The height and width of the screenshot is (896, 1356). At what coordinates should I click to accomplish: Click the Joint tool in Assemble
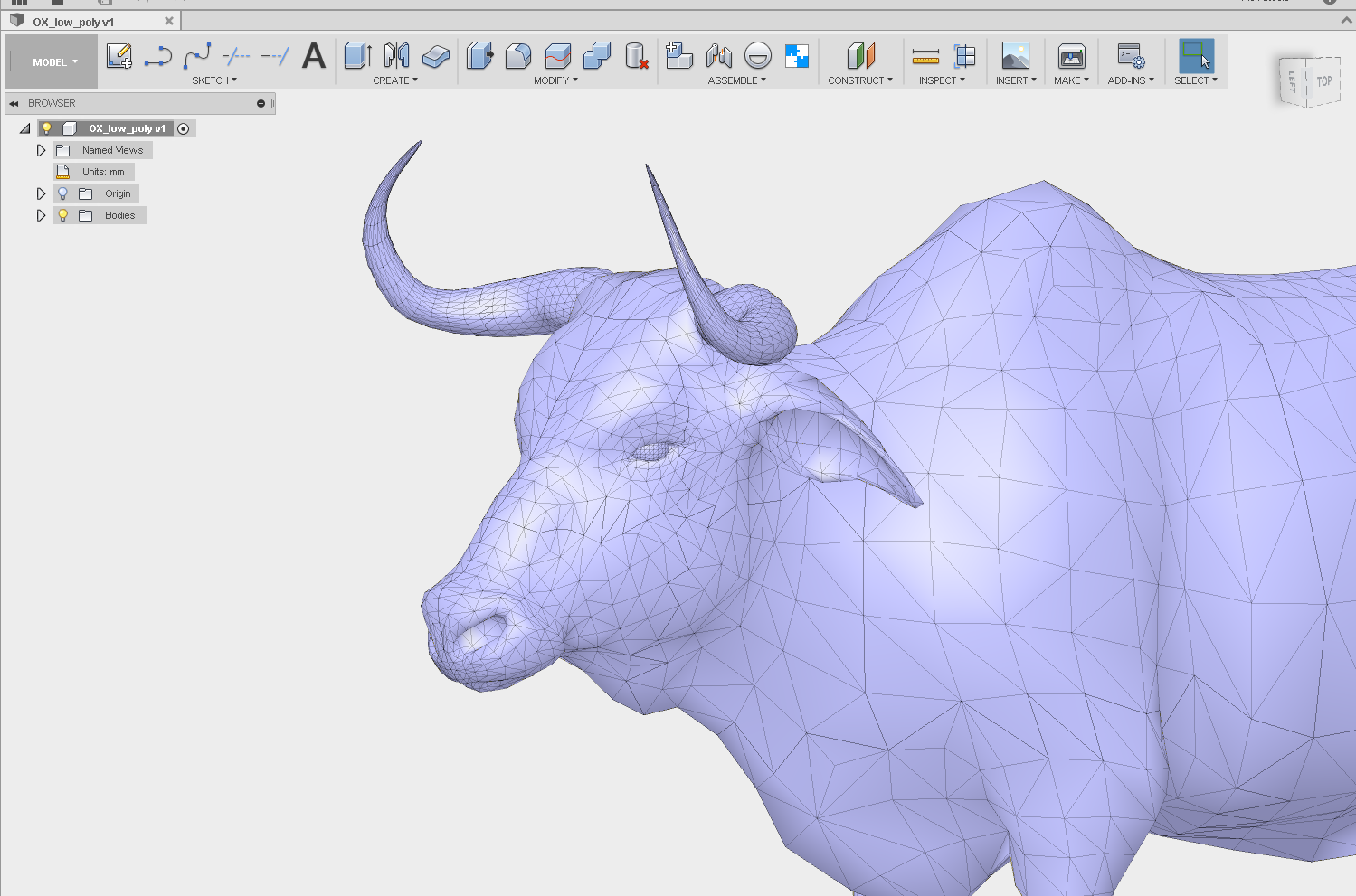pos(718,56)
